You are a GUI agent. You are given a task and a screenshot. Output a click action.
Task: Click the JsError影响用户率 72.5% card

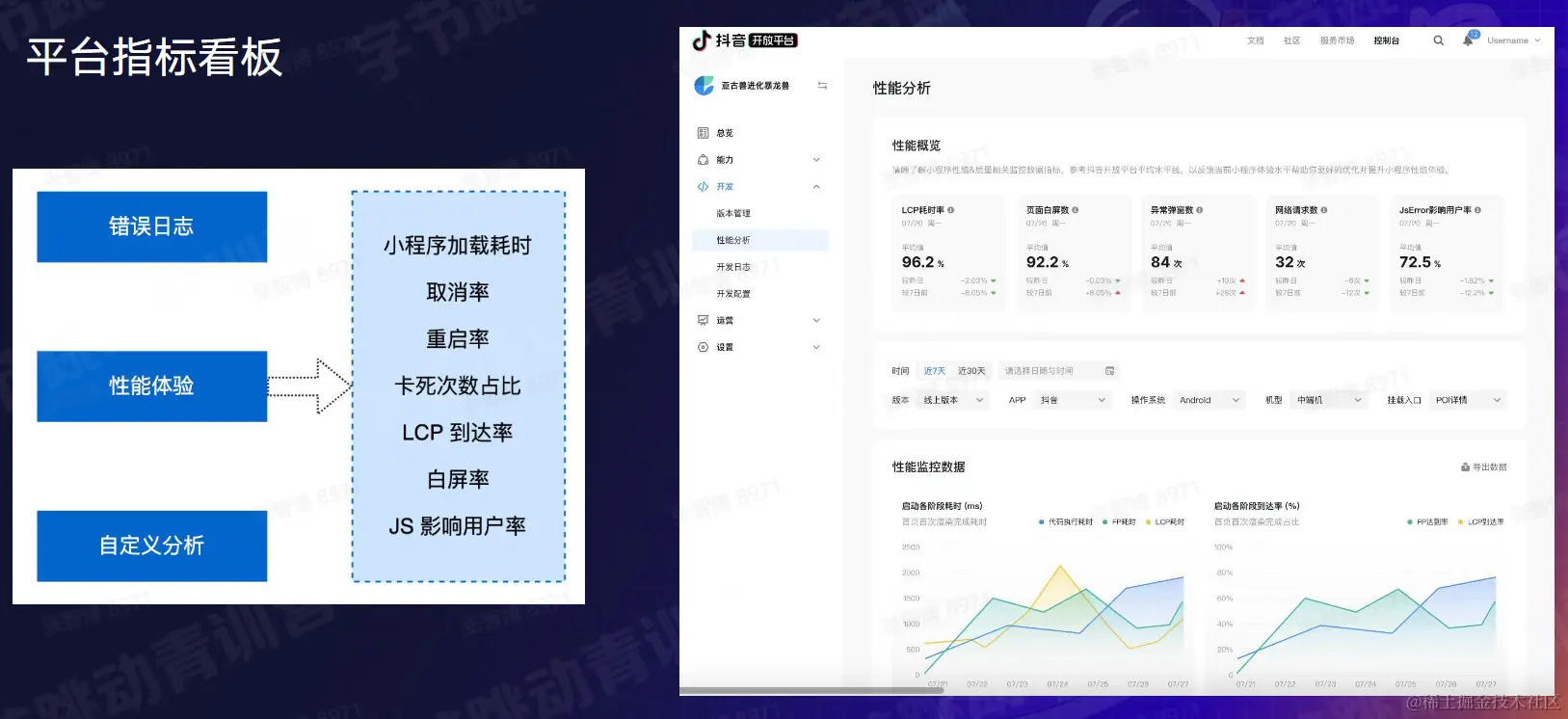coord(1447,253)
